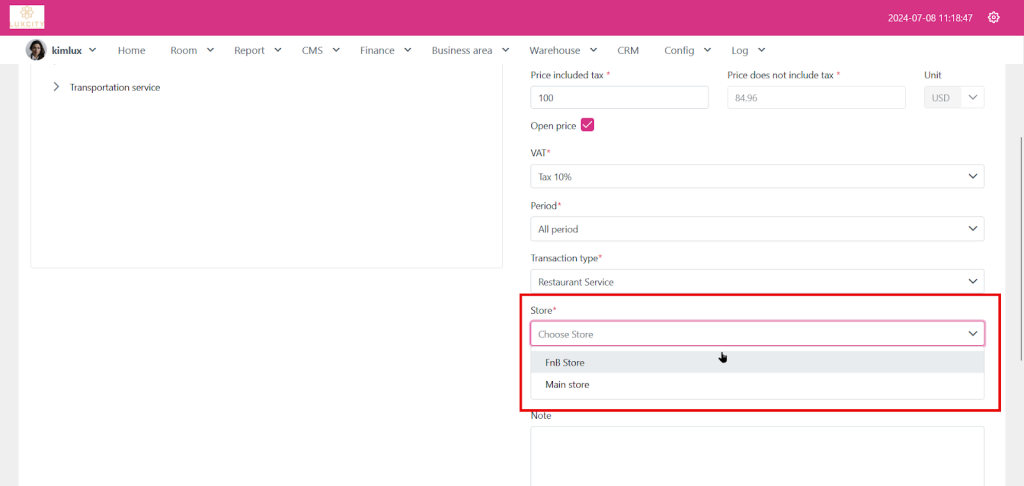Viewport: 1024px width, 486px height.
Task: Toggle the Open price checkbox
Action: coord(588,125)
